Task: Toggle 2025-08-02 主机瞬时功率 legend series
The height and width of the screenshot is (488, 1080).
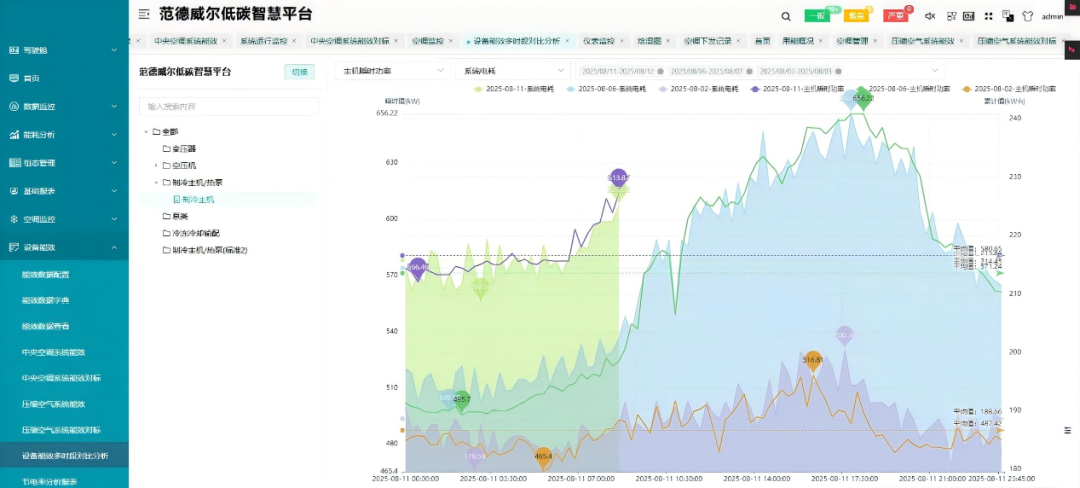Action: tap(1002, 89)
